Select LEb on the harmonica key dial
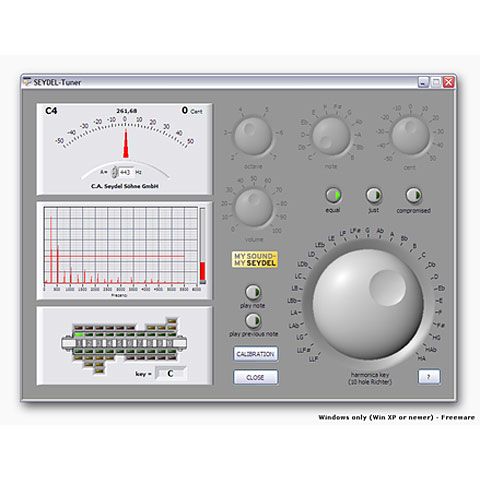The width and height of the screenshot is (480, 480). (x=319, y=245)
